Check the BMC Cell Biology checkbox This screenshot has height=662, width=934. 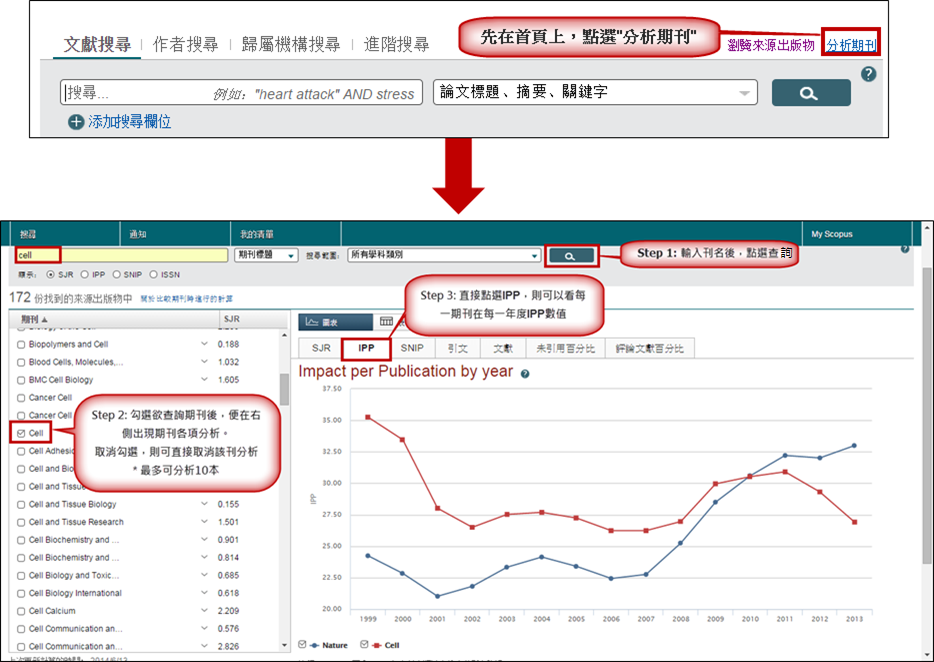coord(21,380)
